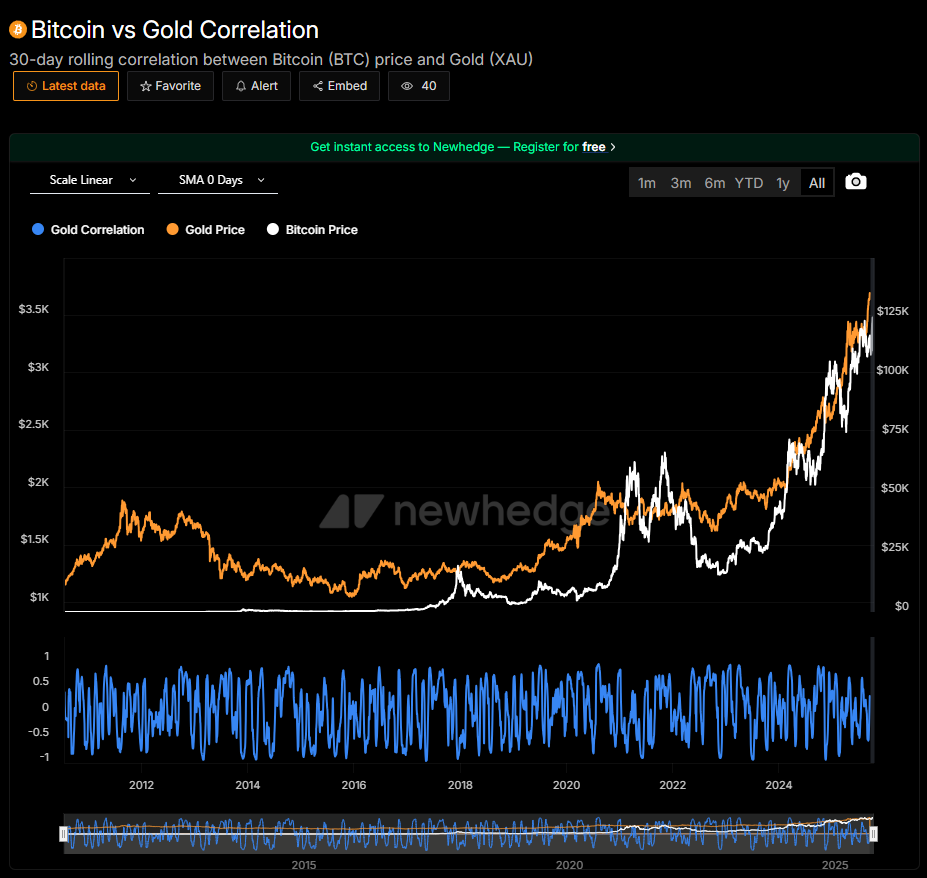The image size is (927, 878).
Task: Open the Scale Linear dropdown
Action: click(x=89, y=180)
